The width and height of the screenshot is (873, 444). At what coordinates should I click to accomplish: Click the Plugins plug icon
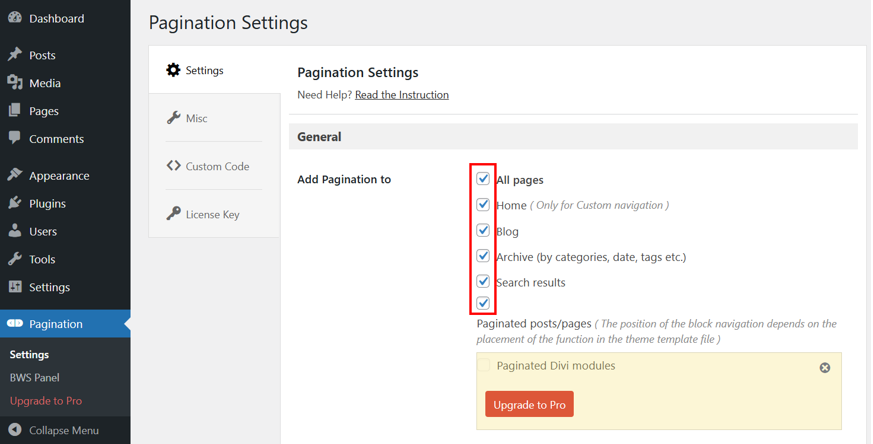point(15,203)
